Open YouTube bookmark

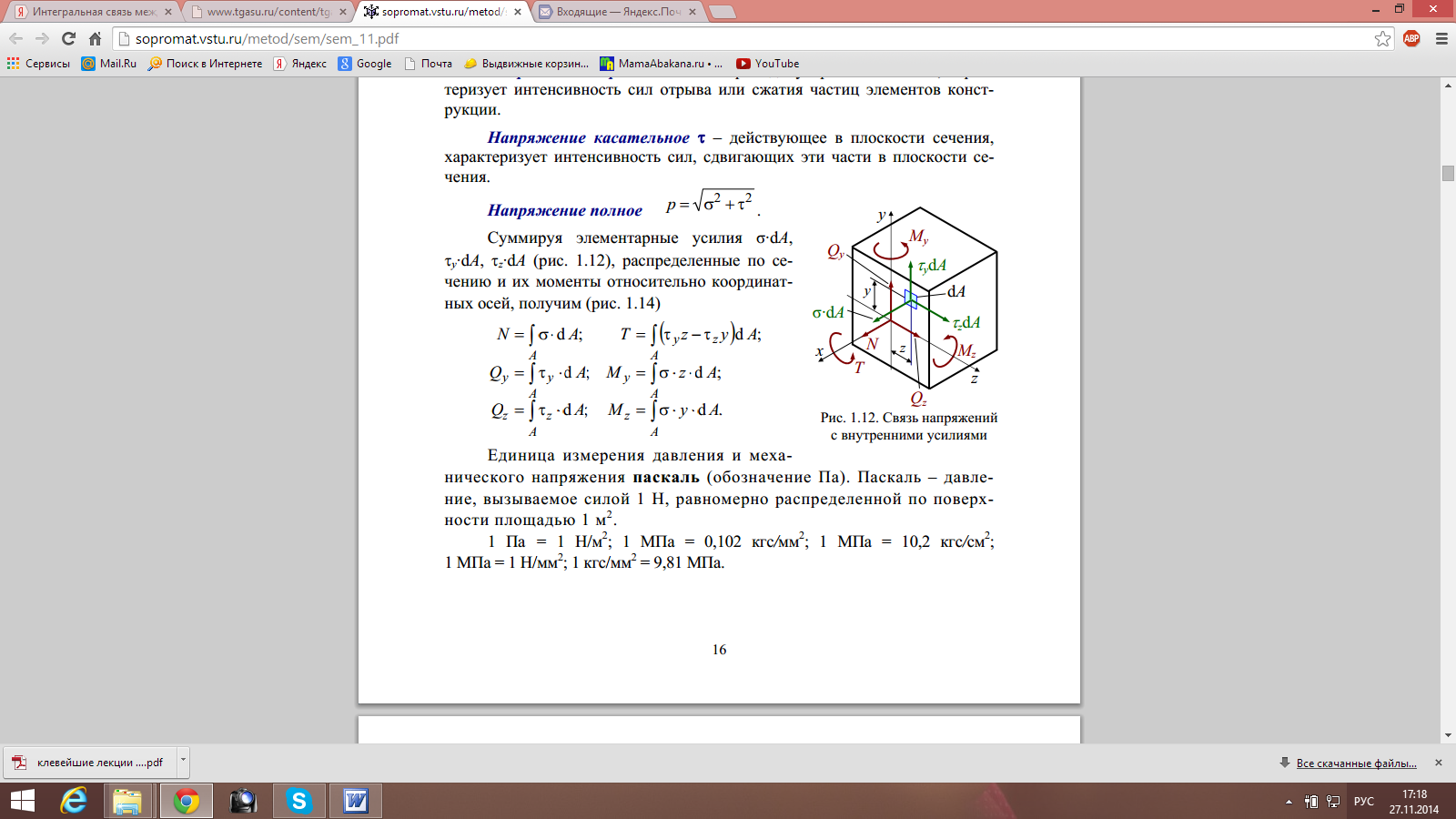coord(768,64)
